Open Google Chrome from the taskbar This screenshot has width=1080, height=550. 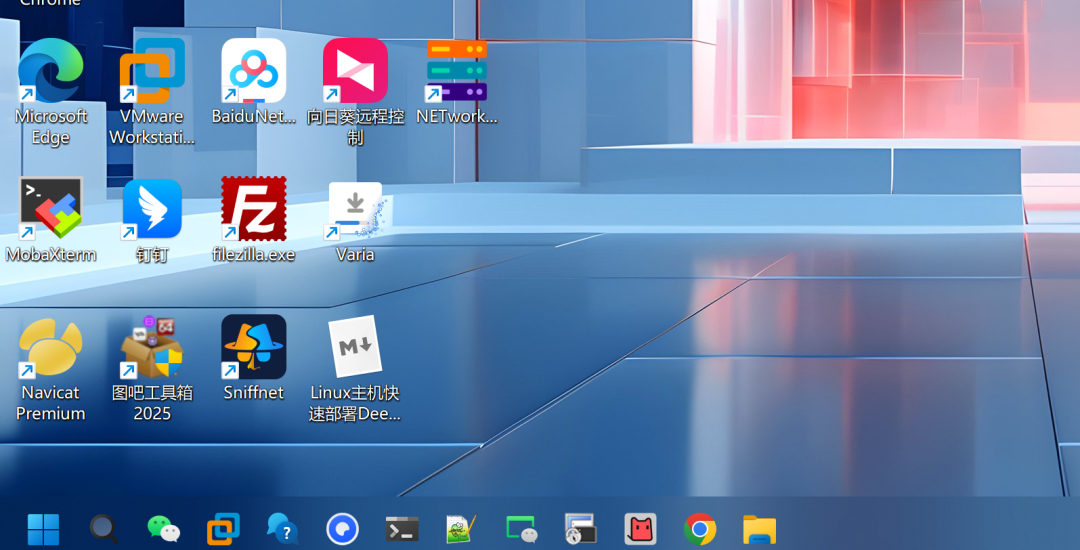click(x=700, y=529)
